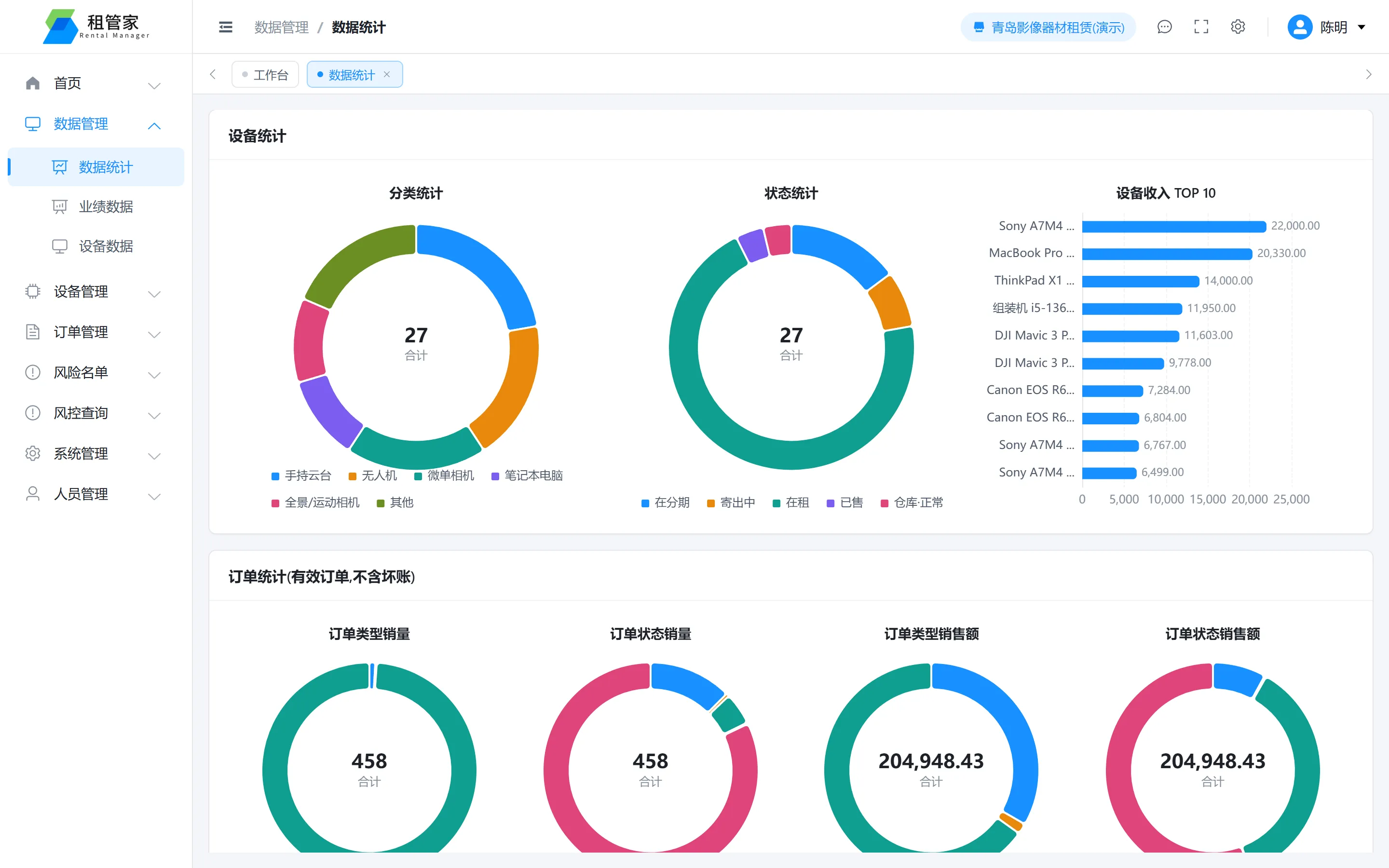Toggle 在租 legend in 状态统计
The height and width of the screenshot is (868, 1389).
790,503
